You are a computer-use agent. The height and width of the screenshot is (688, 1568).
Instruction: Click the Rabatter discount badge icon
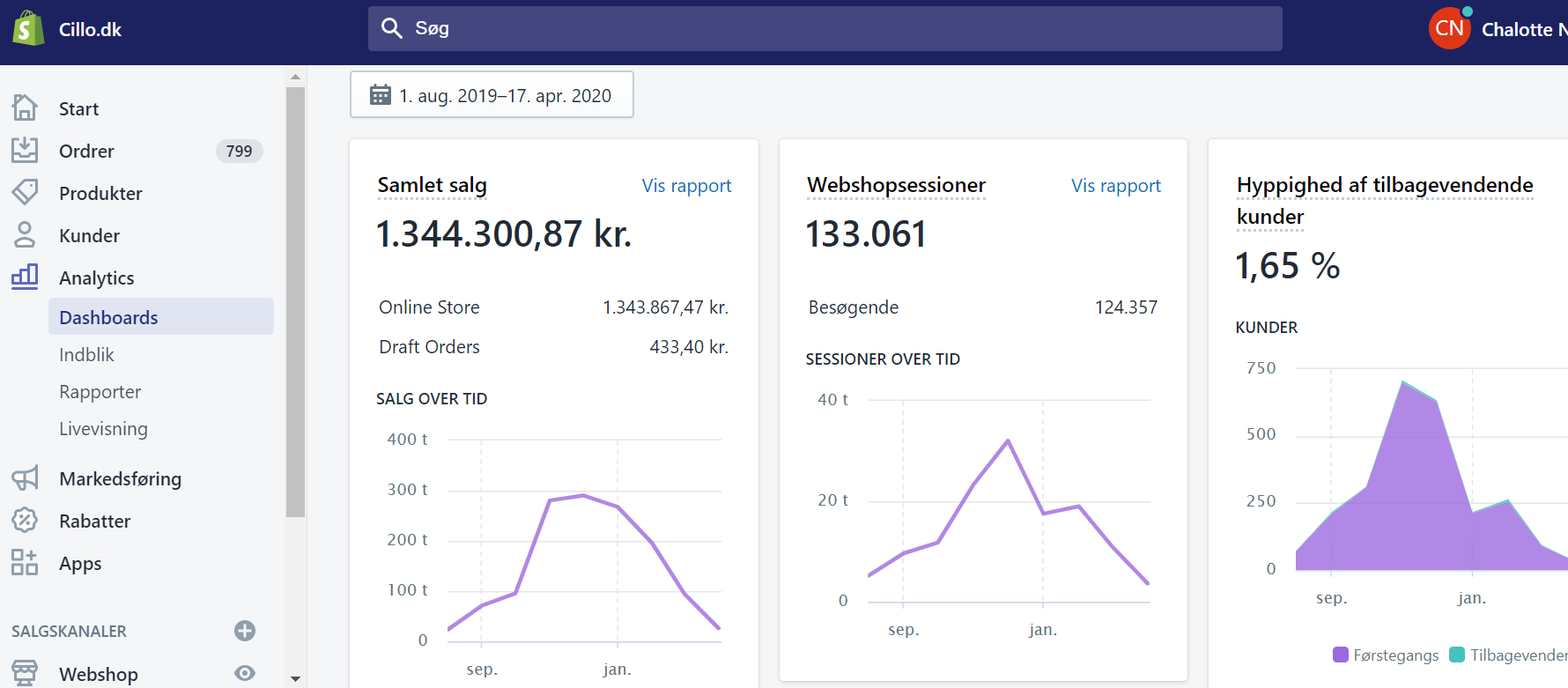pyautogui.click(x=25, y=521)
